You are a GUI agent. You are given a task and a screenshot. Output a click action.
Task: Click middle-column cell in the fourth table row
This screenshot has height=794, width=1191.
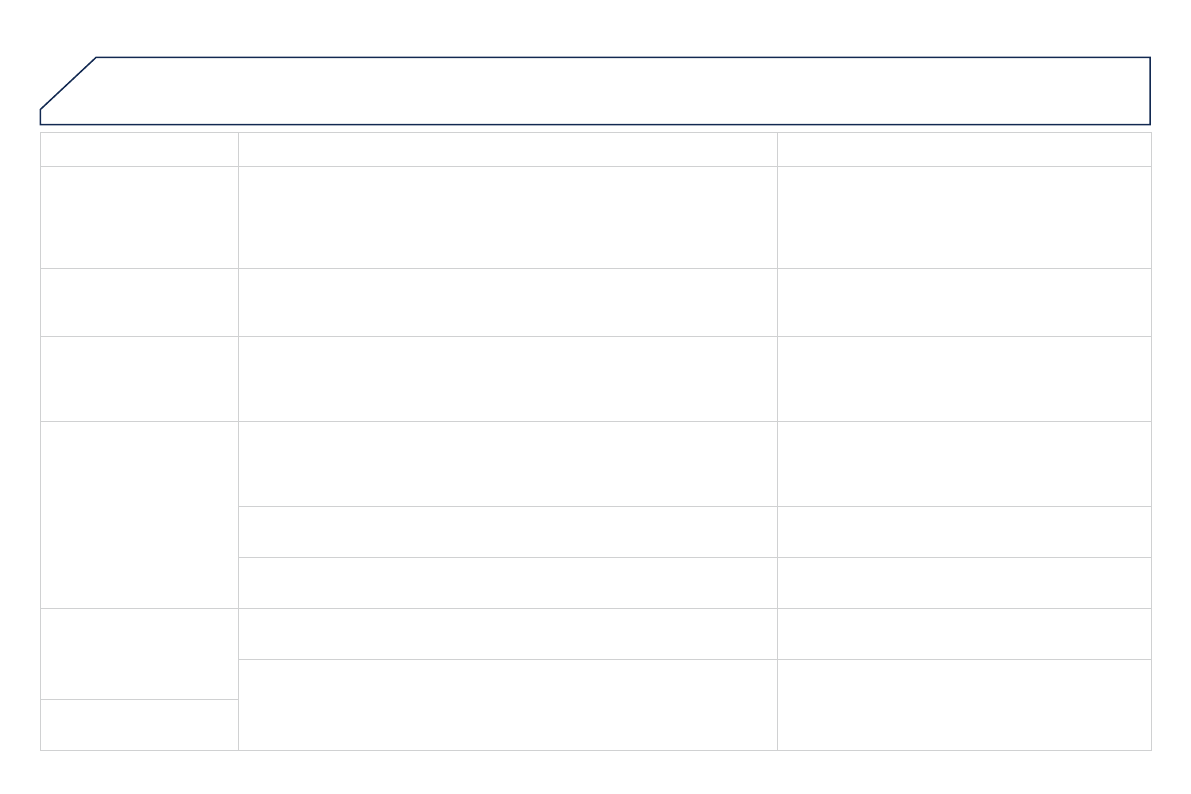507,378
